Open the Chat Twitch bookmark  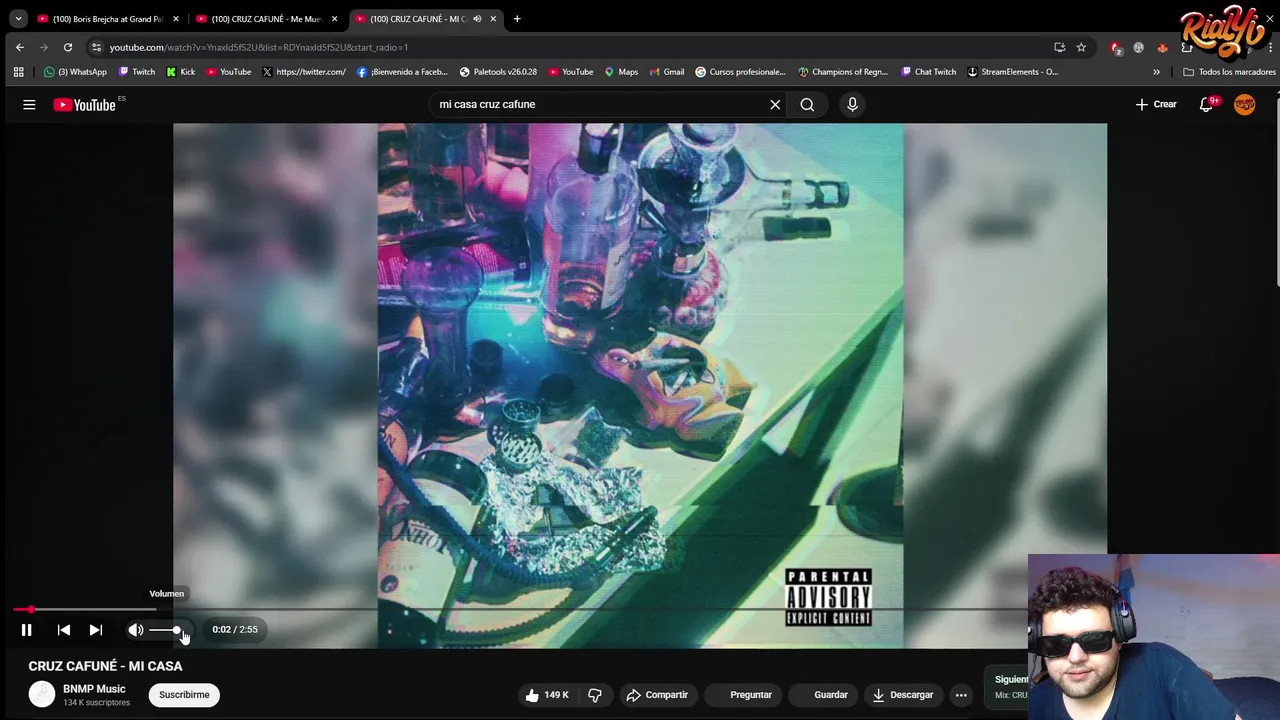coord(929,72)
